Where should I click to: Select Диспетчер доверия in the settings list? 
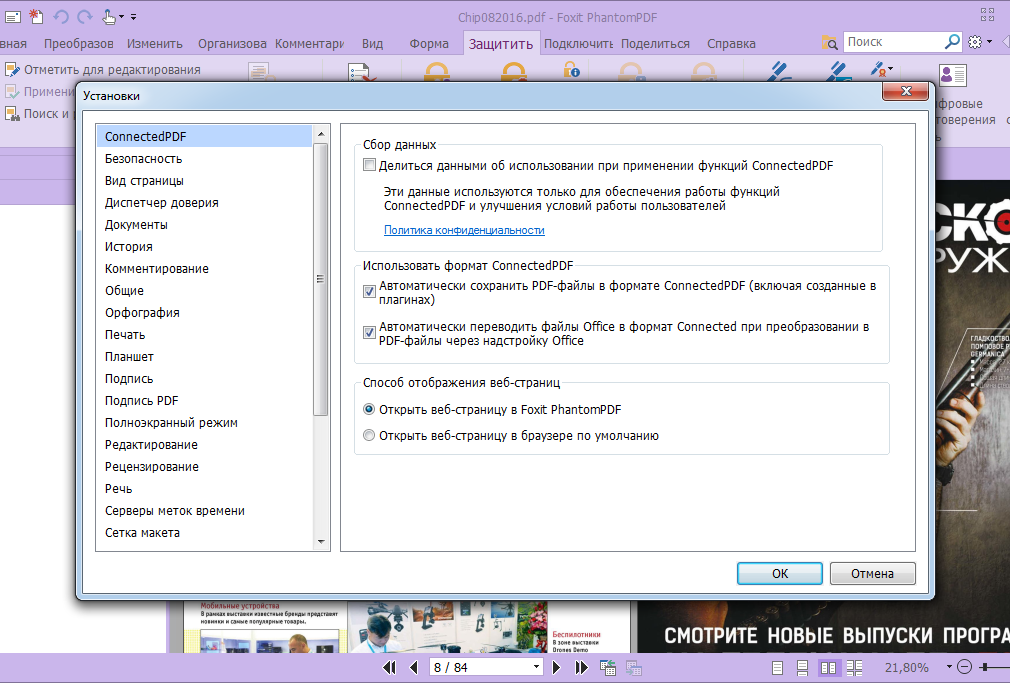point(204,202)
